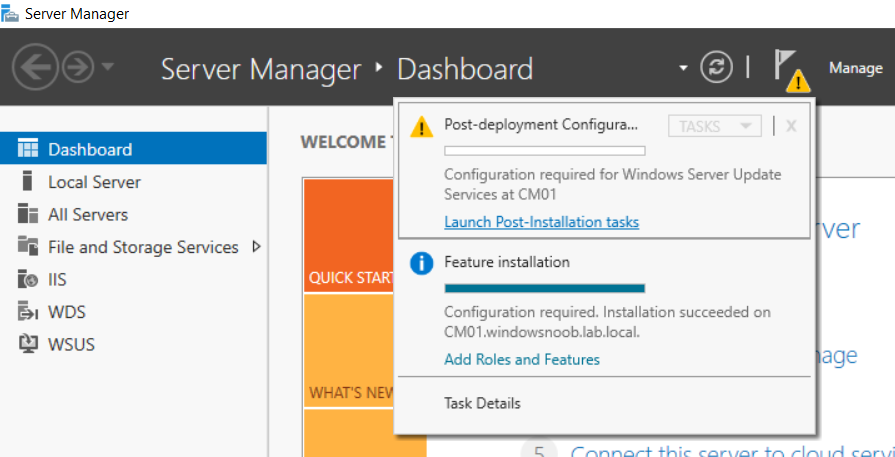Image resolution: width=895 pixels, height=457 pixels.
Task: Click the WSUS role icon
Action: [x=27, y=344]
